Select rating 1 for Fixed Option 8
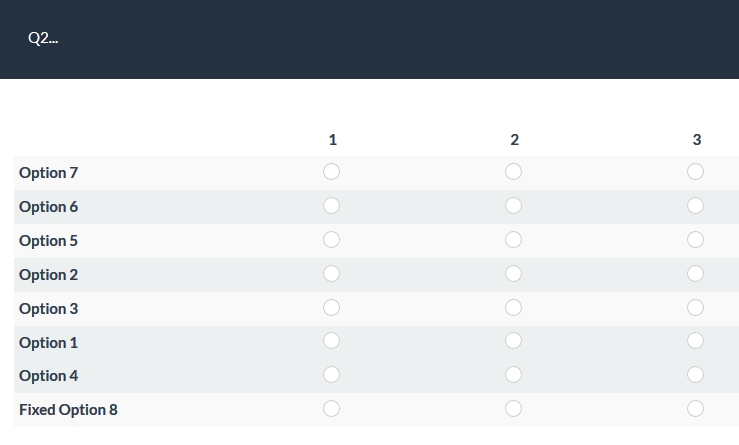 click(332, 409)
